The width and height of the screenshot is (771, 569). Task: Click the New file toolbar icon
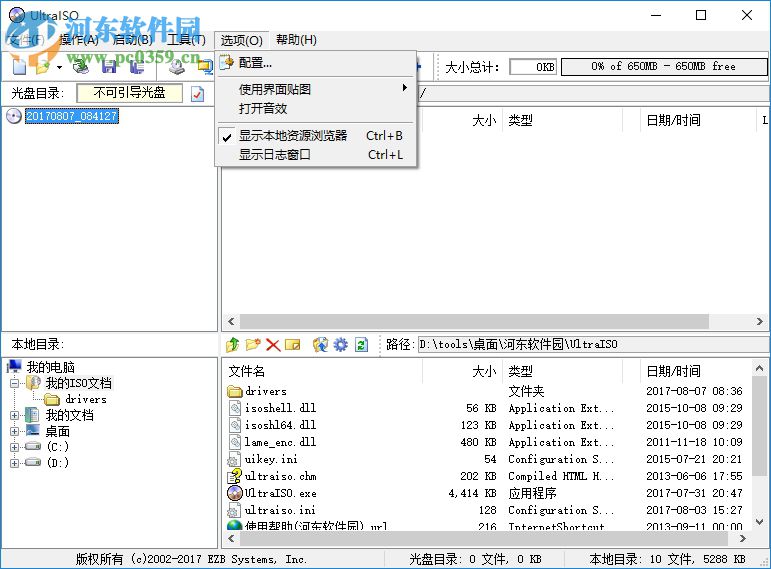click(x=20, y=65)
